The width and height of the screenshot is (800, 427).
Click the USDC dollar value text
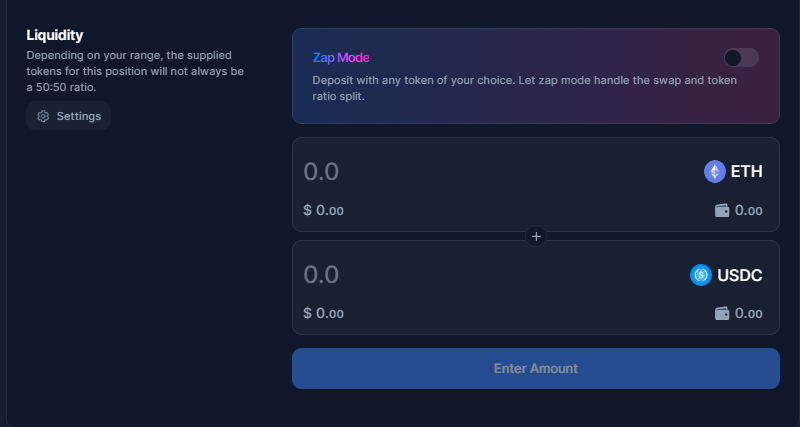(x=324, y=313)
